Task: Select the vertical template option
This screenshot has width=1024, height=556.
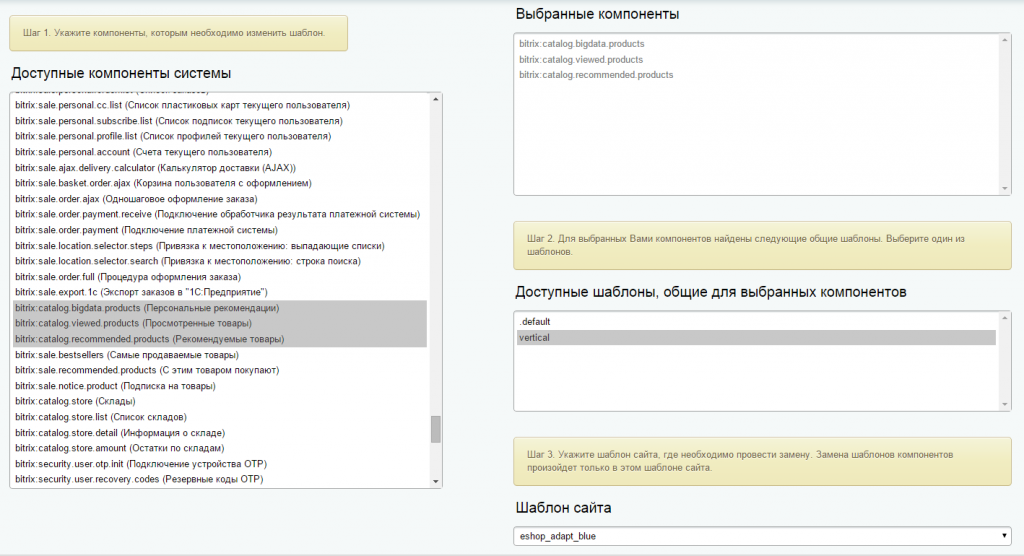Action: click(755, 338)
